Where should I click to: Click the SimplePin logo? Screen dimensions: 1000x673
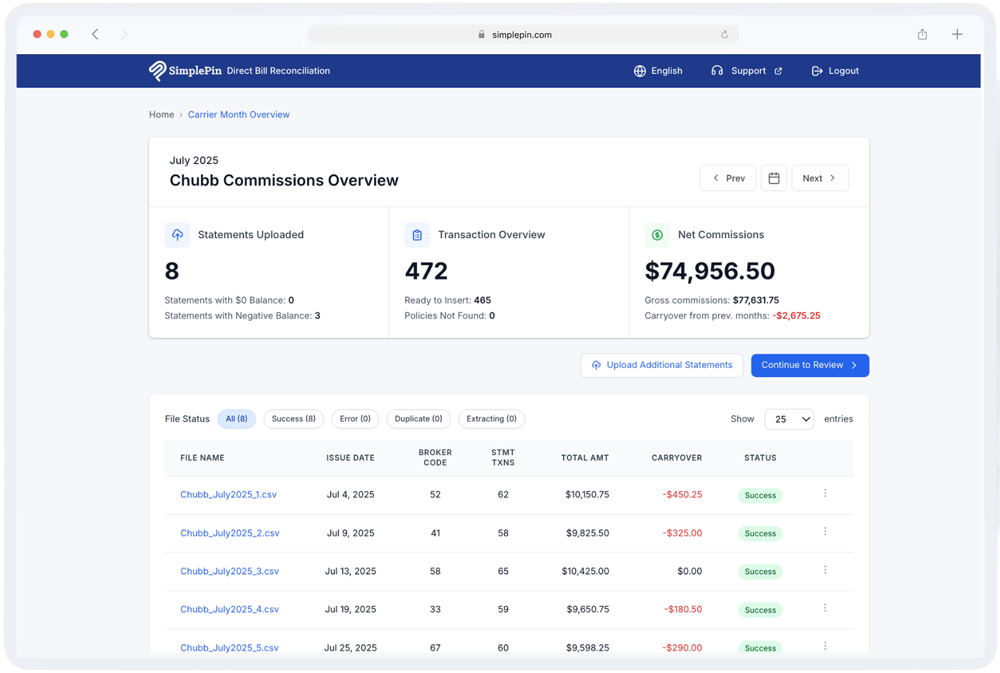coord(185,71)
